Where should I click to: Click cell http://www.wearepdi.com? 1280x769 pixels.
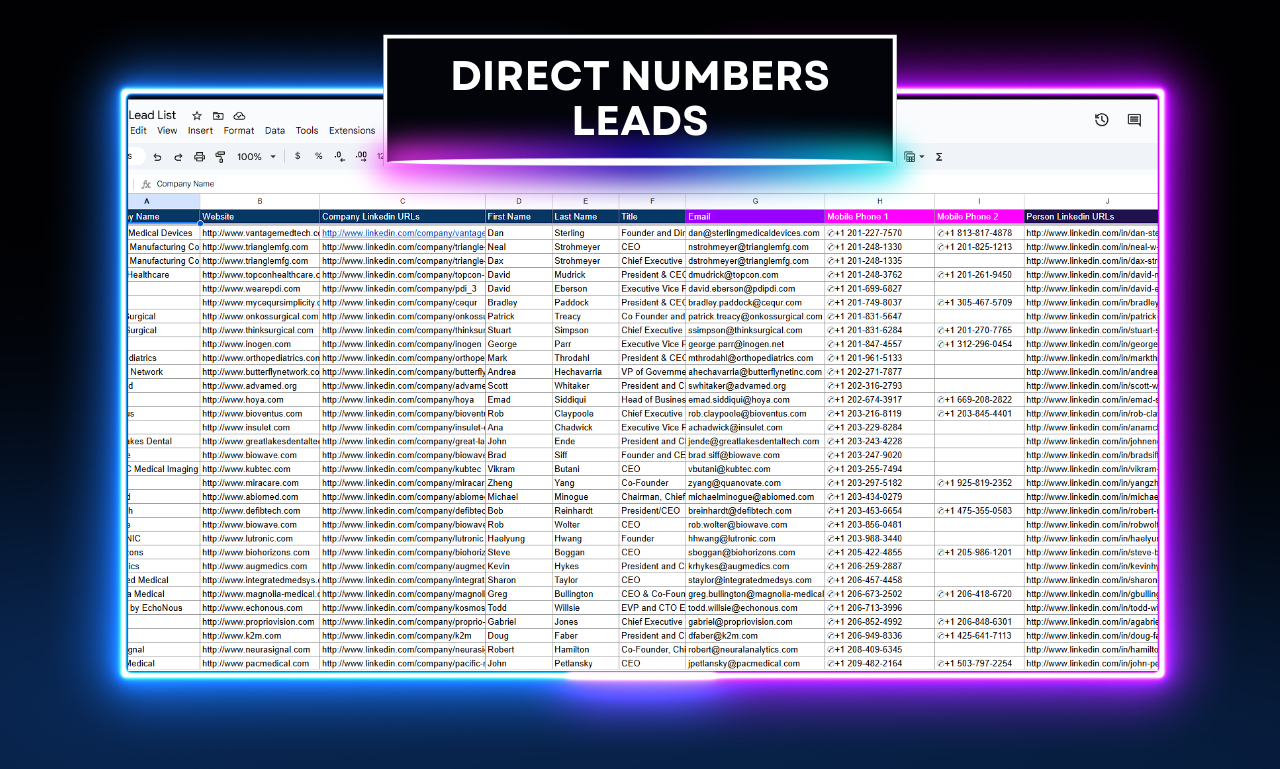coord(259,289)
